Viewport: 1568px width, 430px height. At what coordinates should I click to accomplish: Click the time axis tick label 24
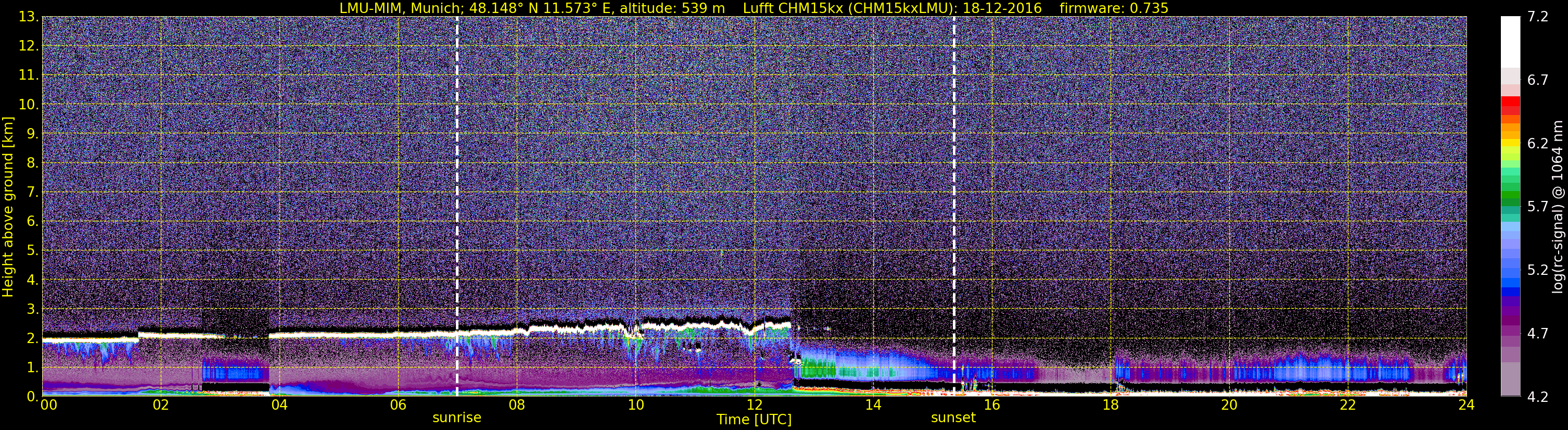click(x=1467, y=405)
